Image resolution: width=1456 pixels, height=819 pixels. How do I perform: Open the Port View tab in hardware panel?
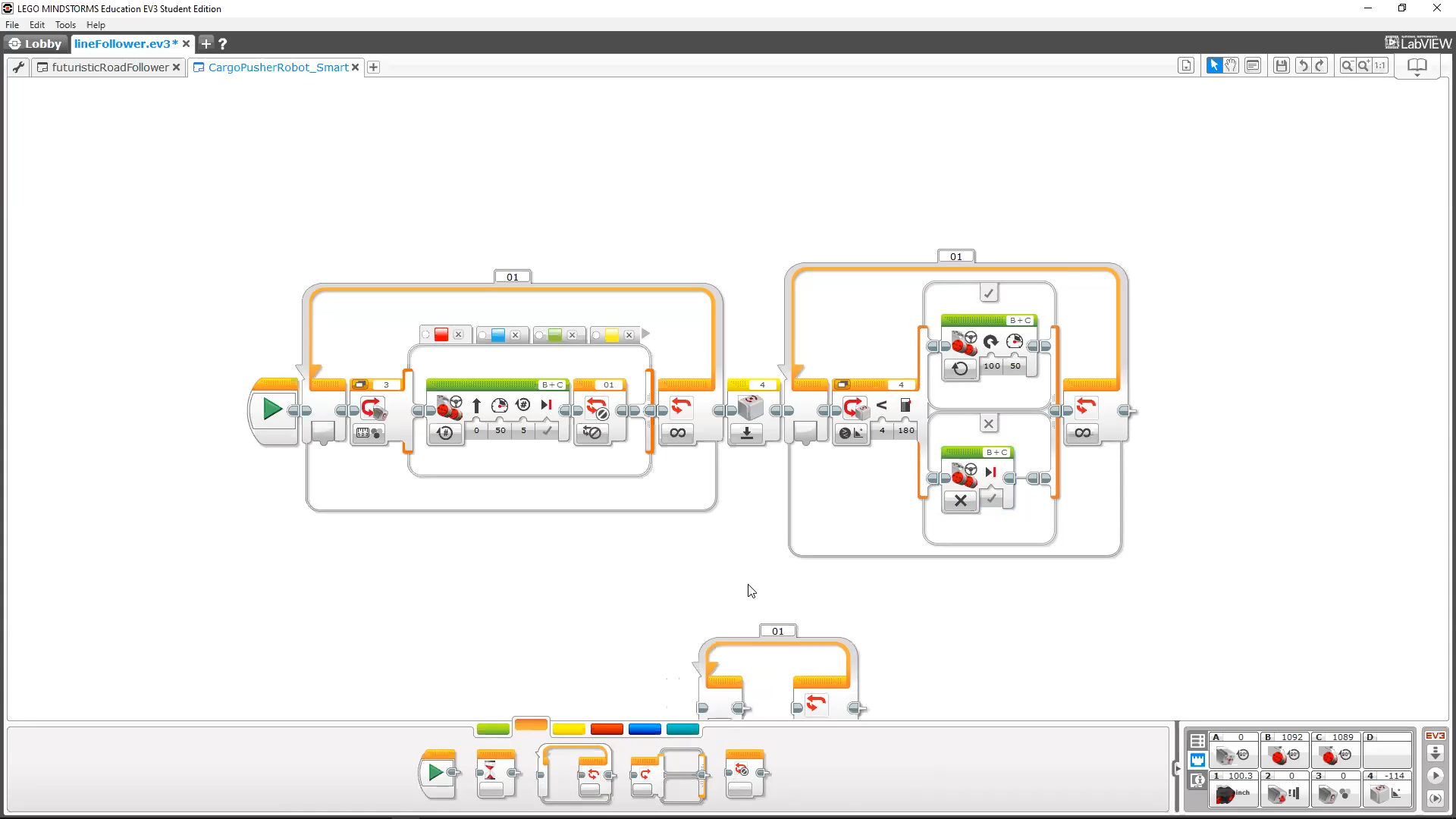tap(1197, 760)
